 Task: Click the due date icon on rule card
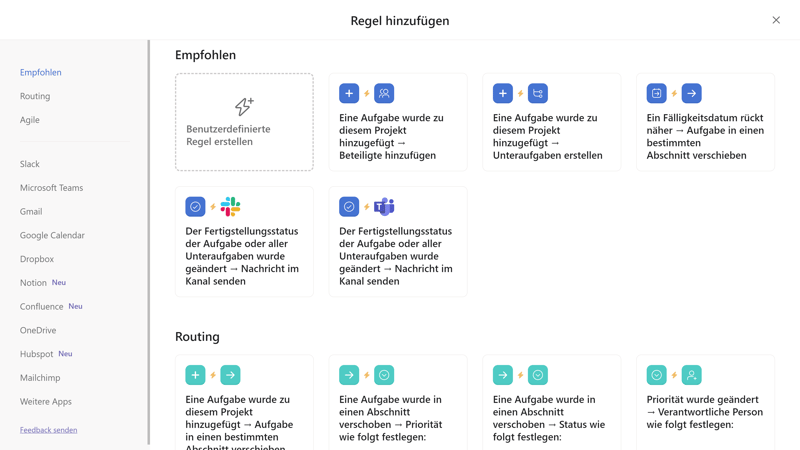click(657, 93)
